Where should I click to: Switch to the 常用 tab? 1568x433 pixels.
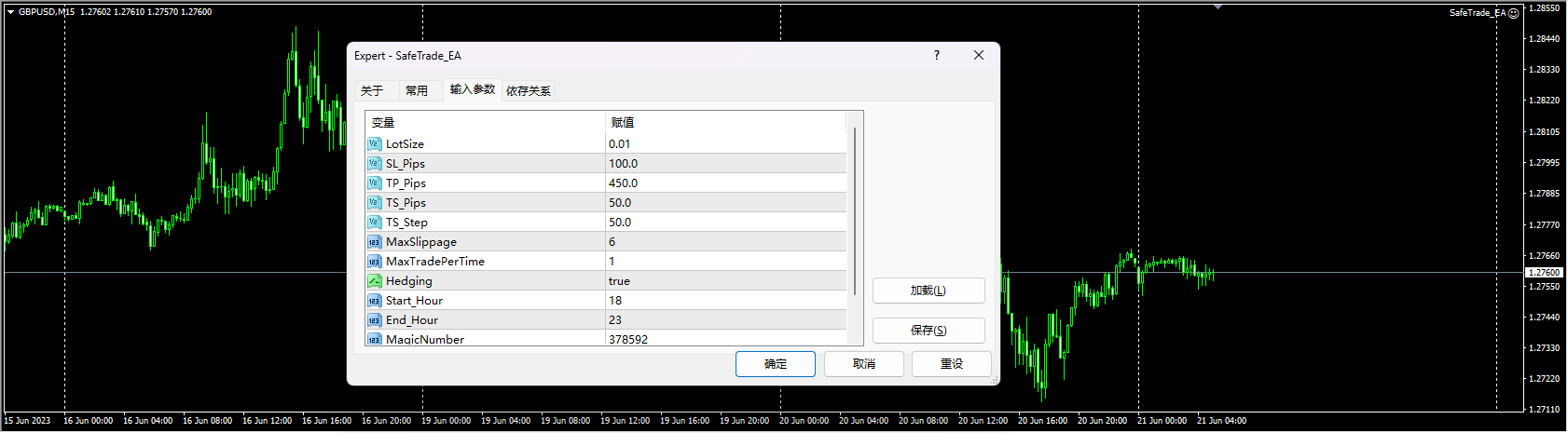coord(417,91)
